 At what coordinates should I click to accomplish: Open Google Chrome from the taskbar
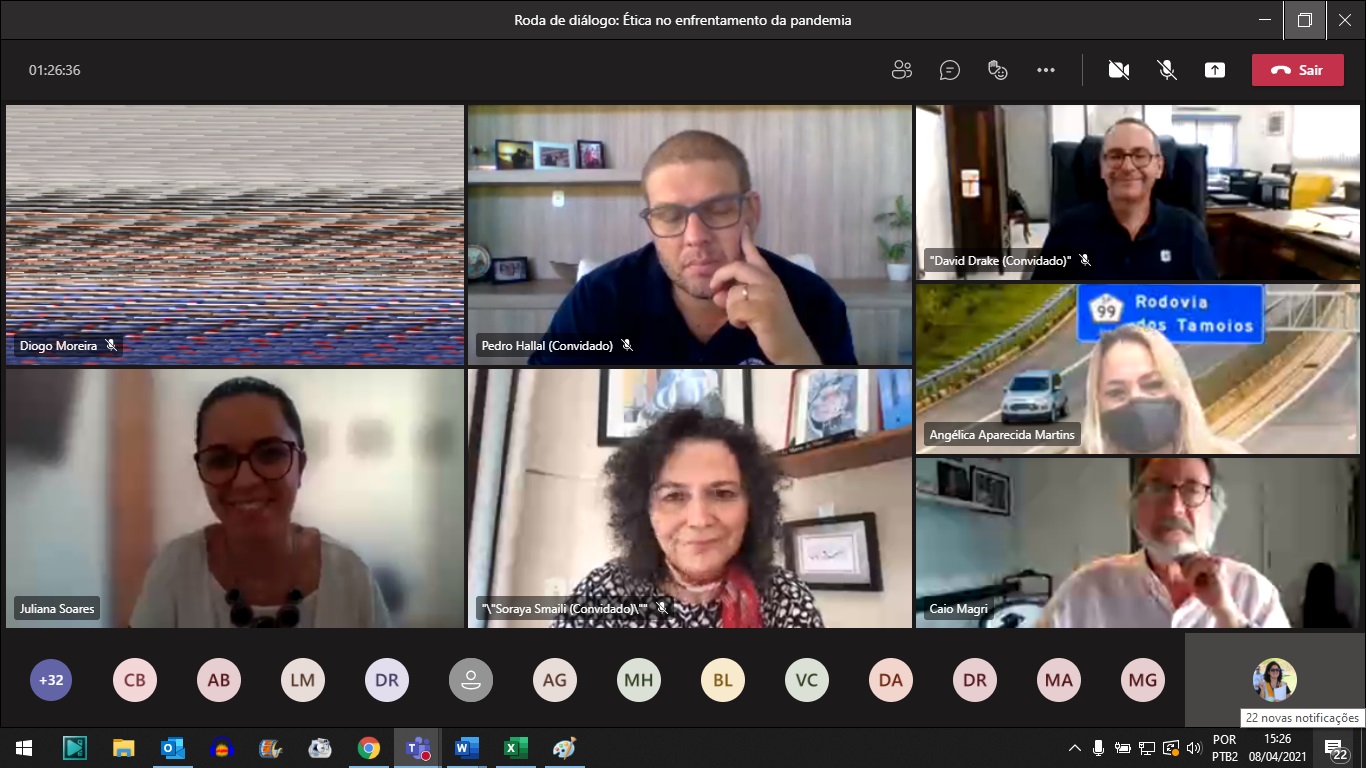[x=369, y=748]
